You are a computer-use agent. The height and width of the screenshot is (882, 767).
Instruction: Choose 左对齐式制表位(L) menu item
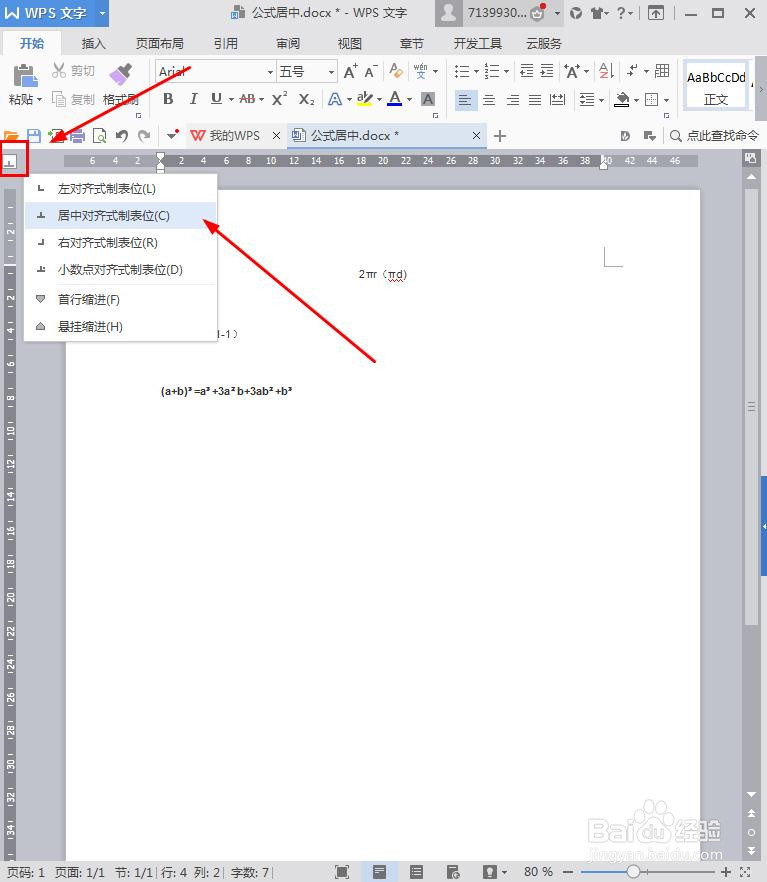coord(121,188)
